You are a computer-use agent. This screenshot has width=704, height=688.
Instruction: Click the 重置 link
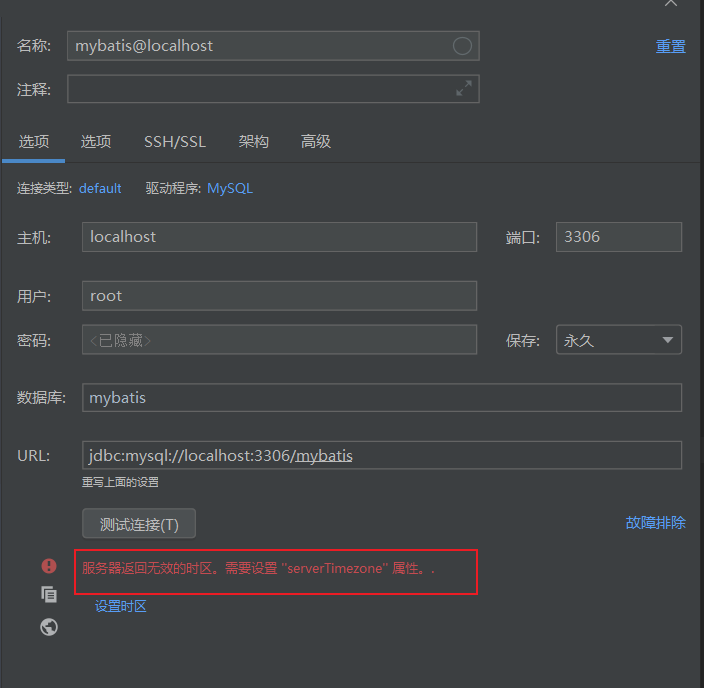coord(671,46)
